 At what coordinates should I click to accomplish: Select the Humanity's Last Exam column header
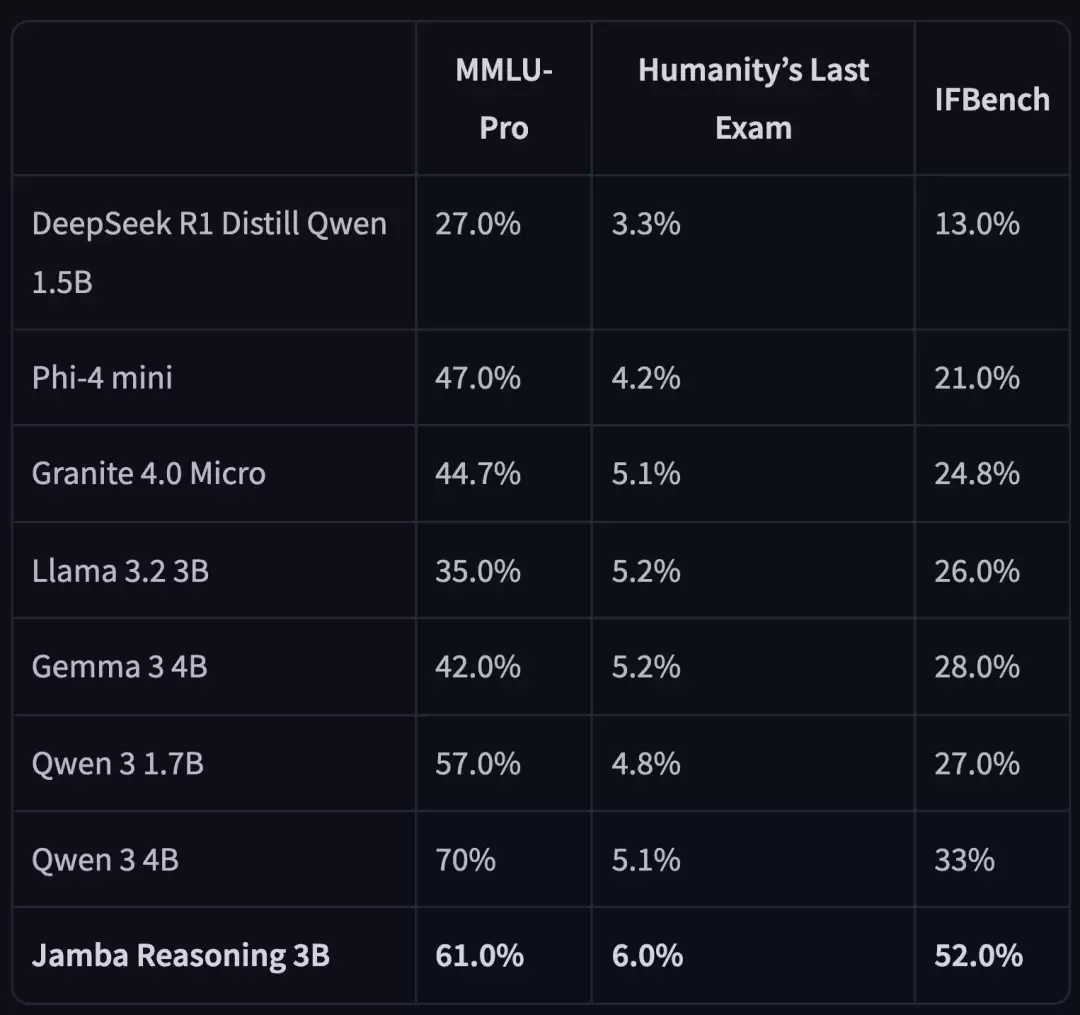point(753,99)
